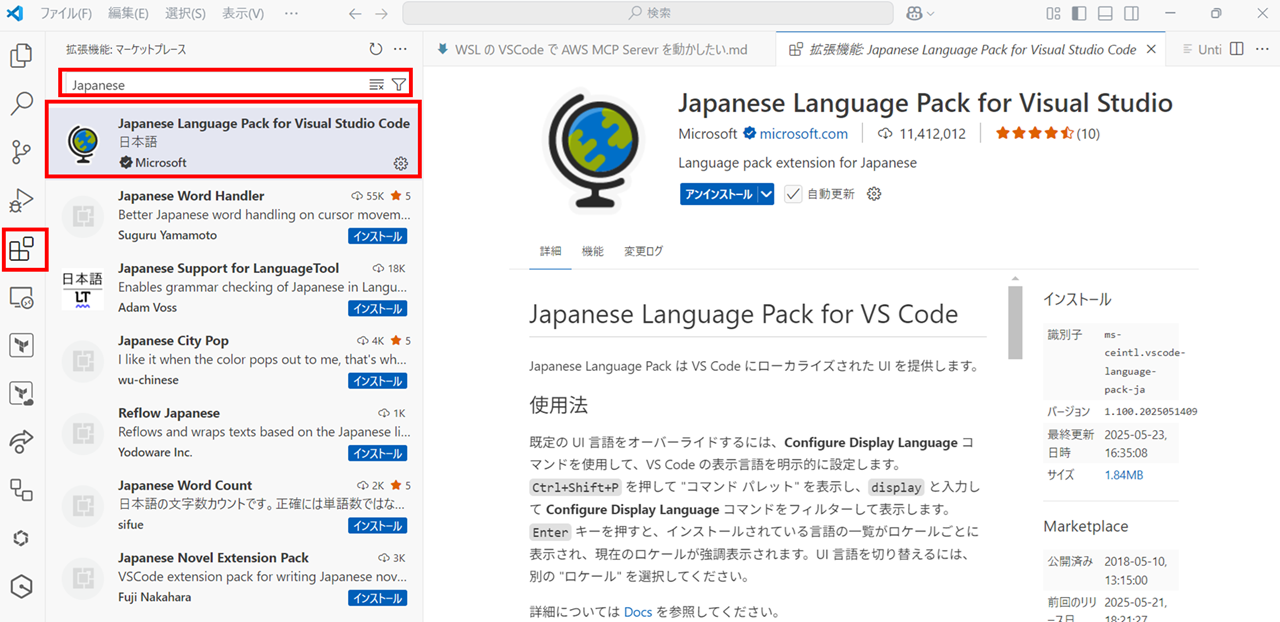Select the 機能 tab

(593, 251)
